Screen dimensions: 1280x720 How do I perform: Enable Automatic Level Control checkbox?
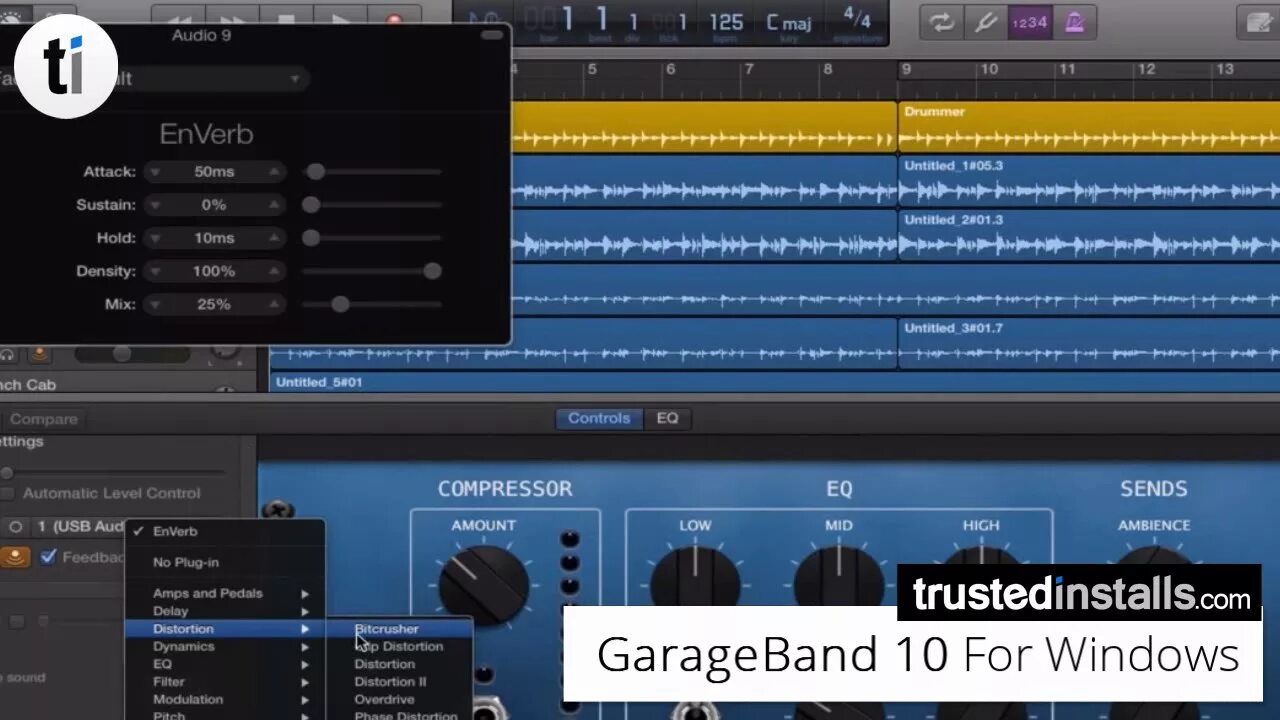coord(7,494)
